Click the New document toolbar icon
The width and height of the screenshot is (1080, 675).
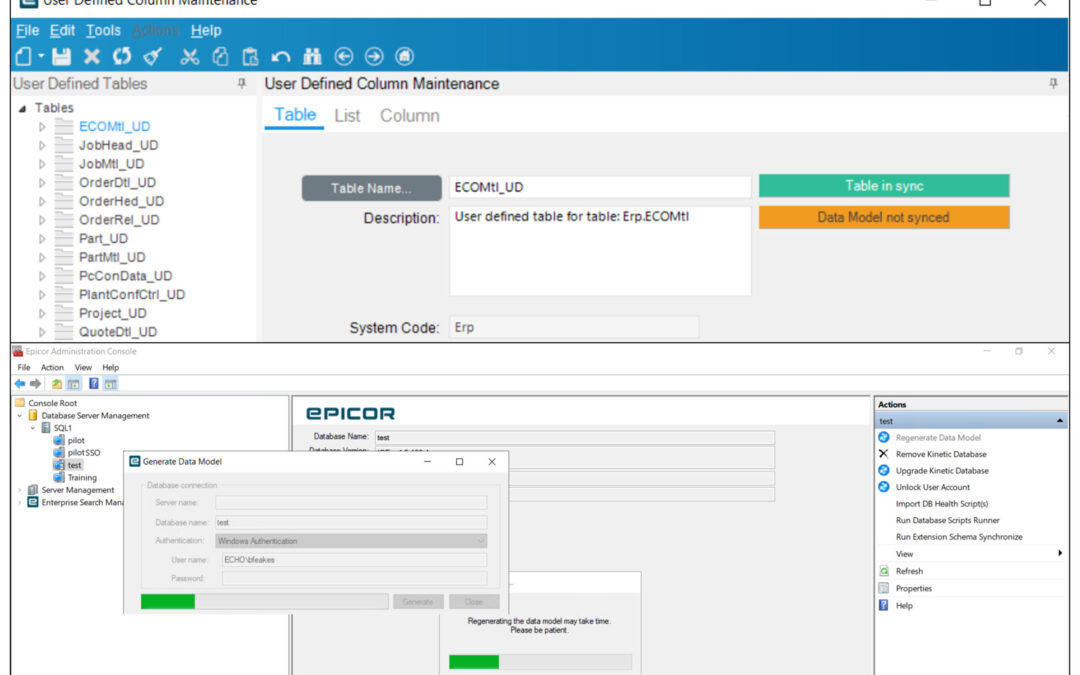[x=23, y=56]
